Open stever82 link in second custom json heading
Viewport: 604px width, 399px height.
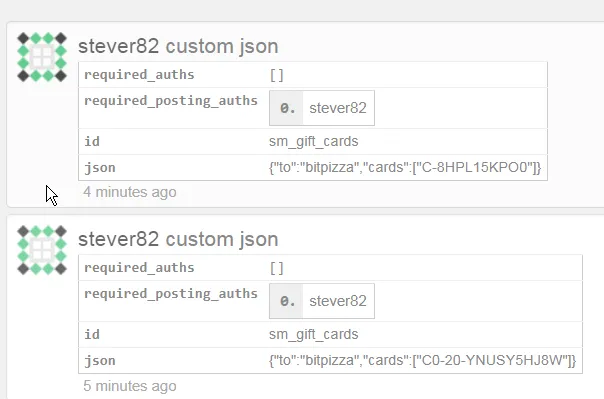click(119, 239)
